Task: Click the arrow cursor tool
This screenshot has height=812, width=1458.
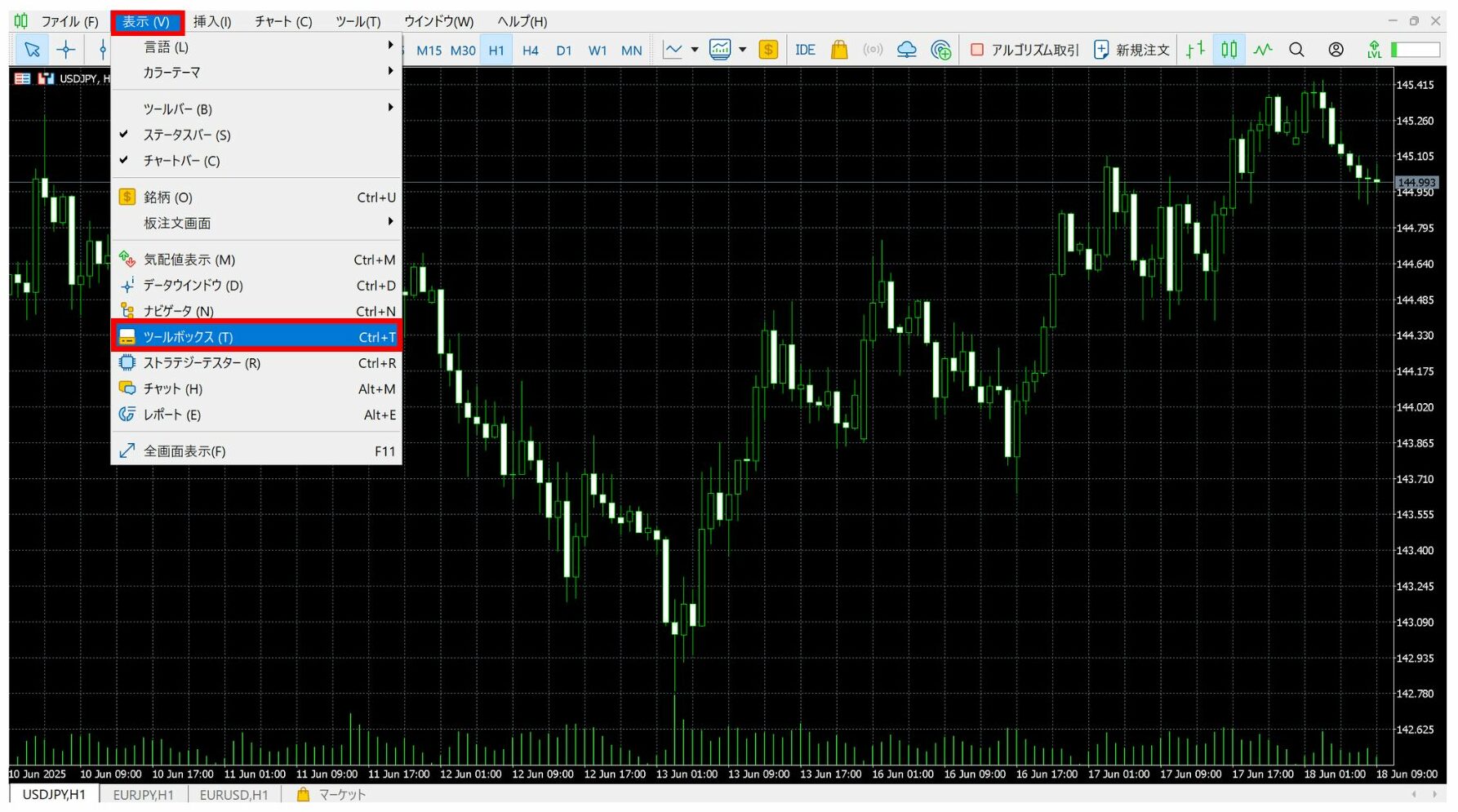Action: tap(32, 50)
